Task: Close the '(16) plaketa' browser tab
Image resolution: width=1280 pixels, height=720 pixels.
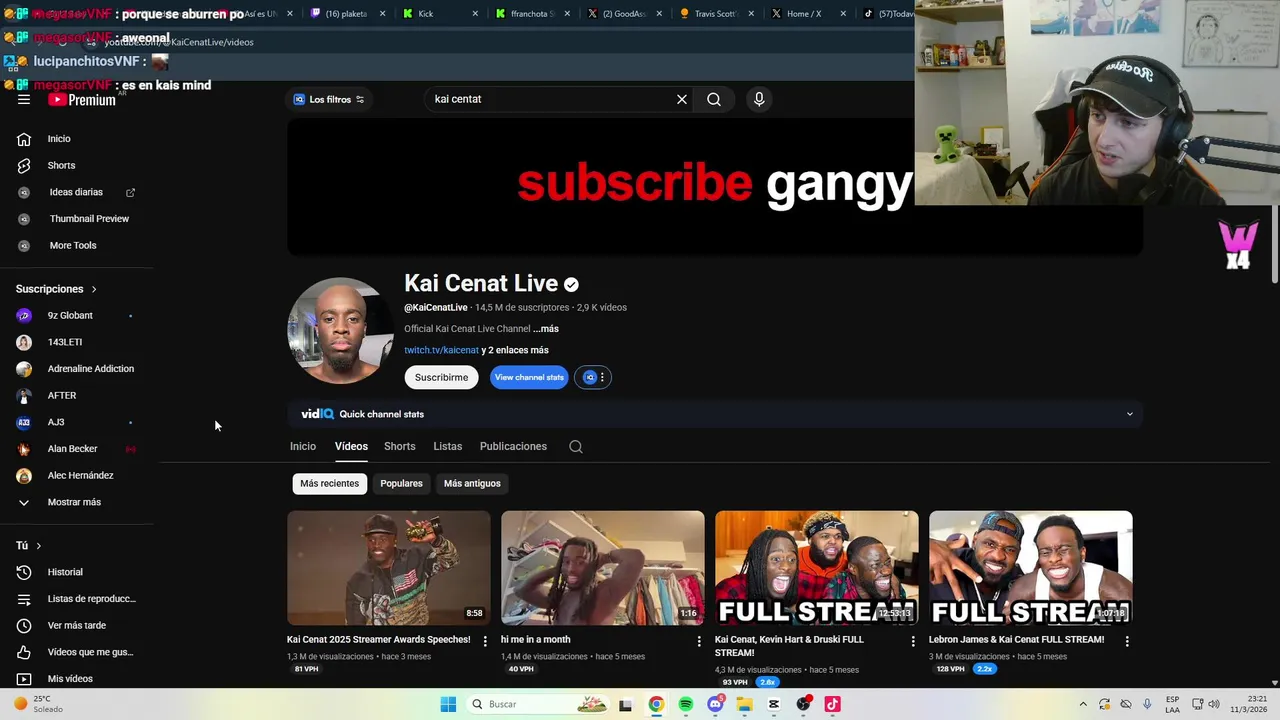Action: click(382, 14)
